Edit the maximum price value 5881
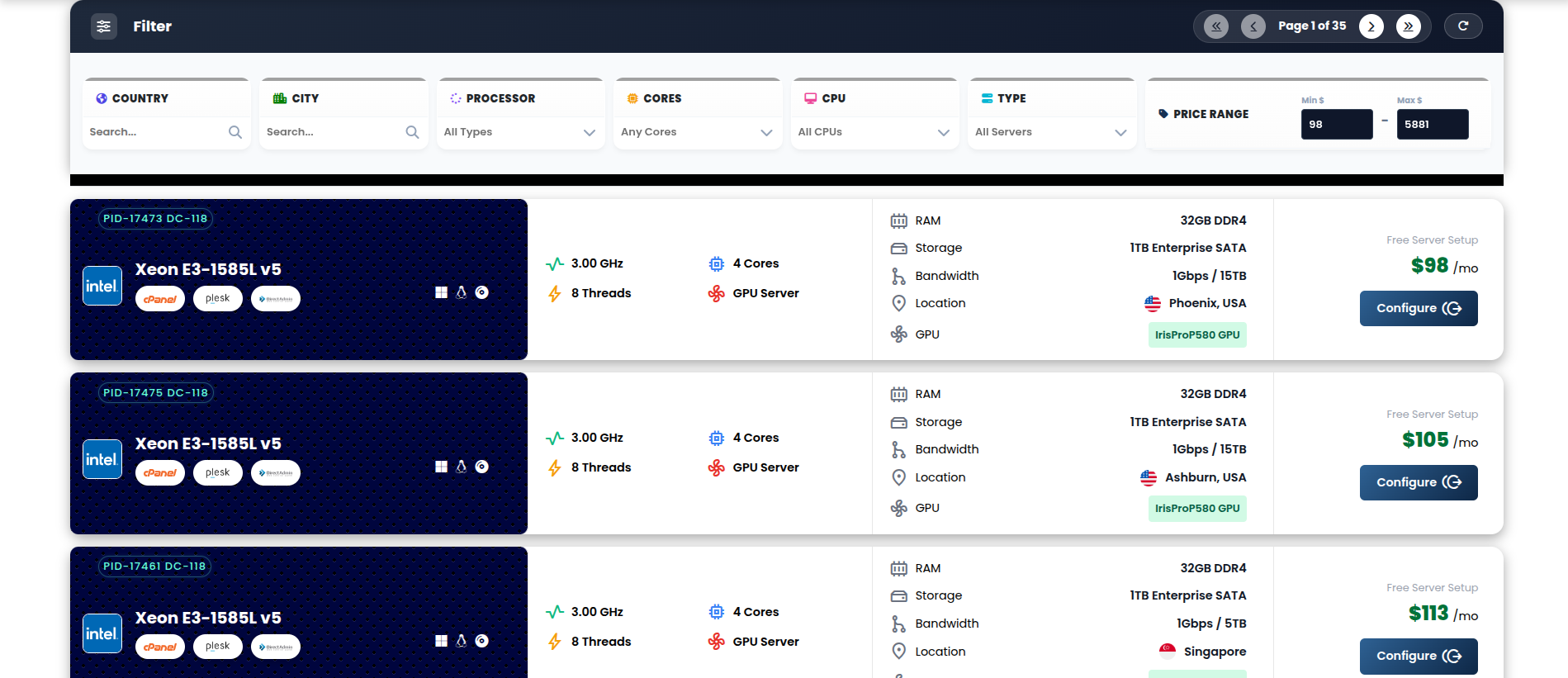1568x678 pixels. 1433,125
